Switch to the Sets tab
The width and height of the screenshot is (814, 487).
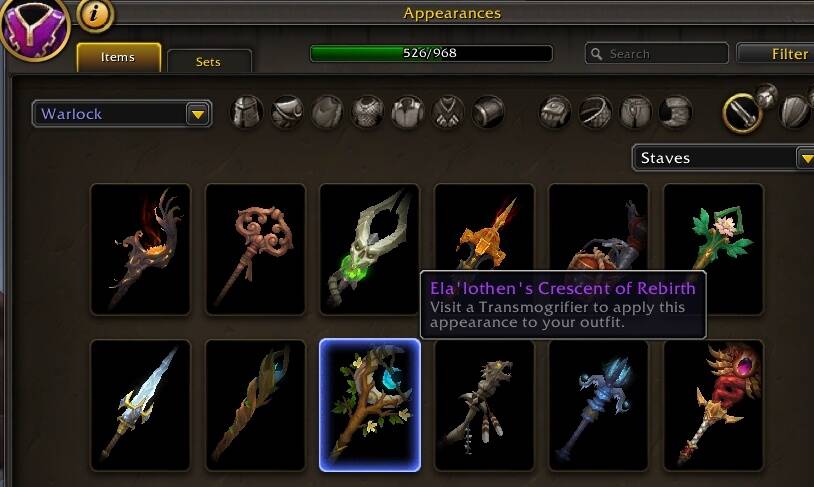(209, 61)
